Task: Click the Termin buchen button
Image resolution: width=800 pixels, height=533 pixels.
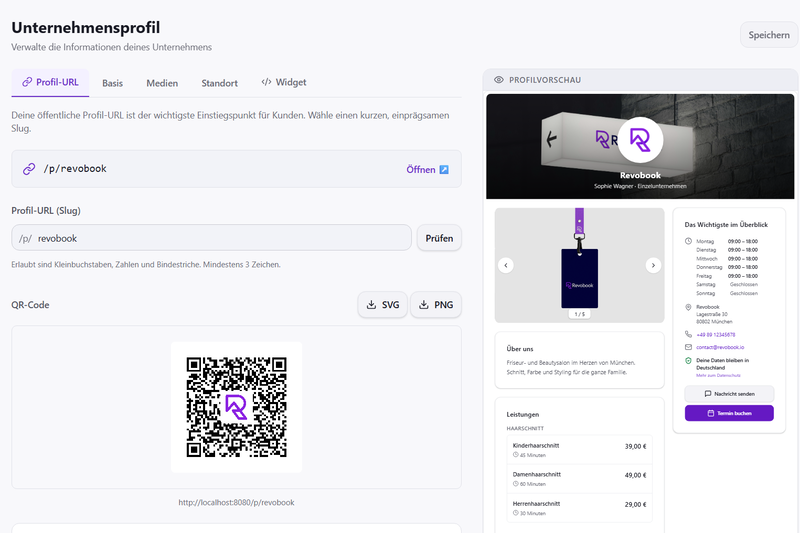Action: coord(729,413)
